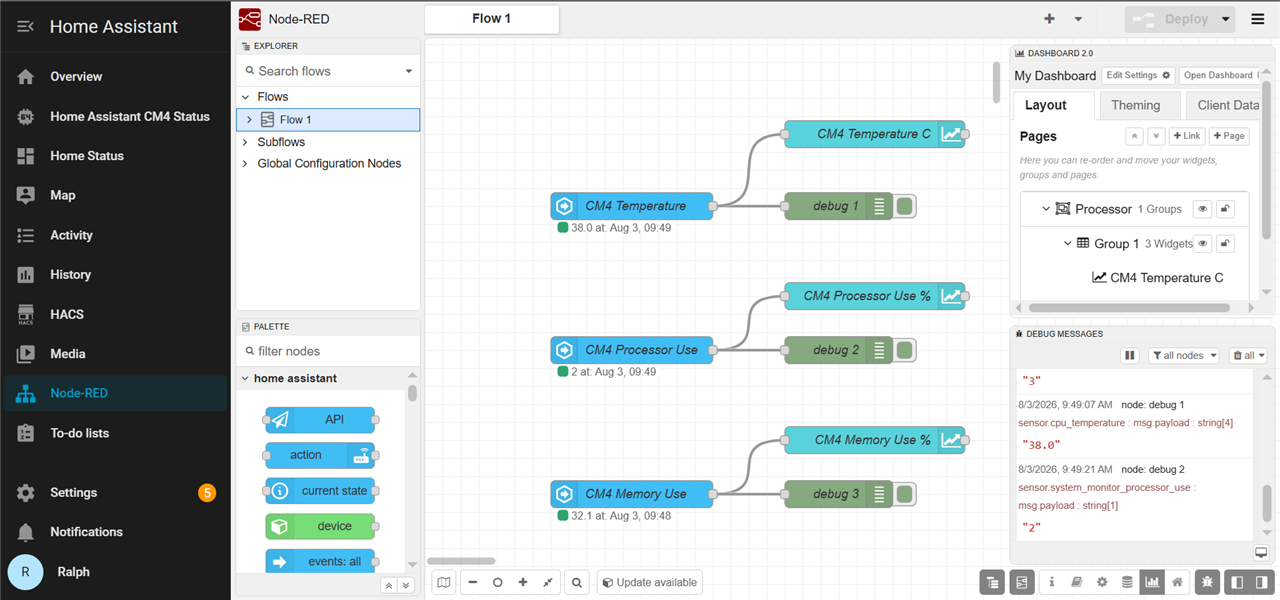Screen dimensions: 1280x600
Task: Click the Update available button
Action: (650, 582)
